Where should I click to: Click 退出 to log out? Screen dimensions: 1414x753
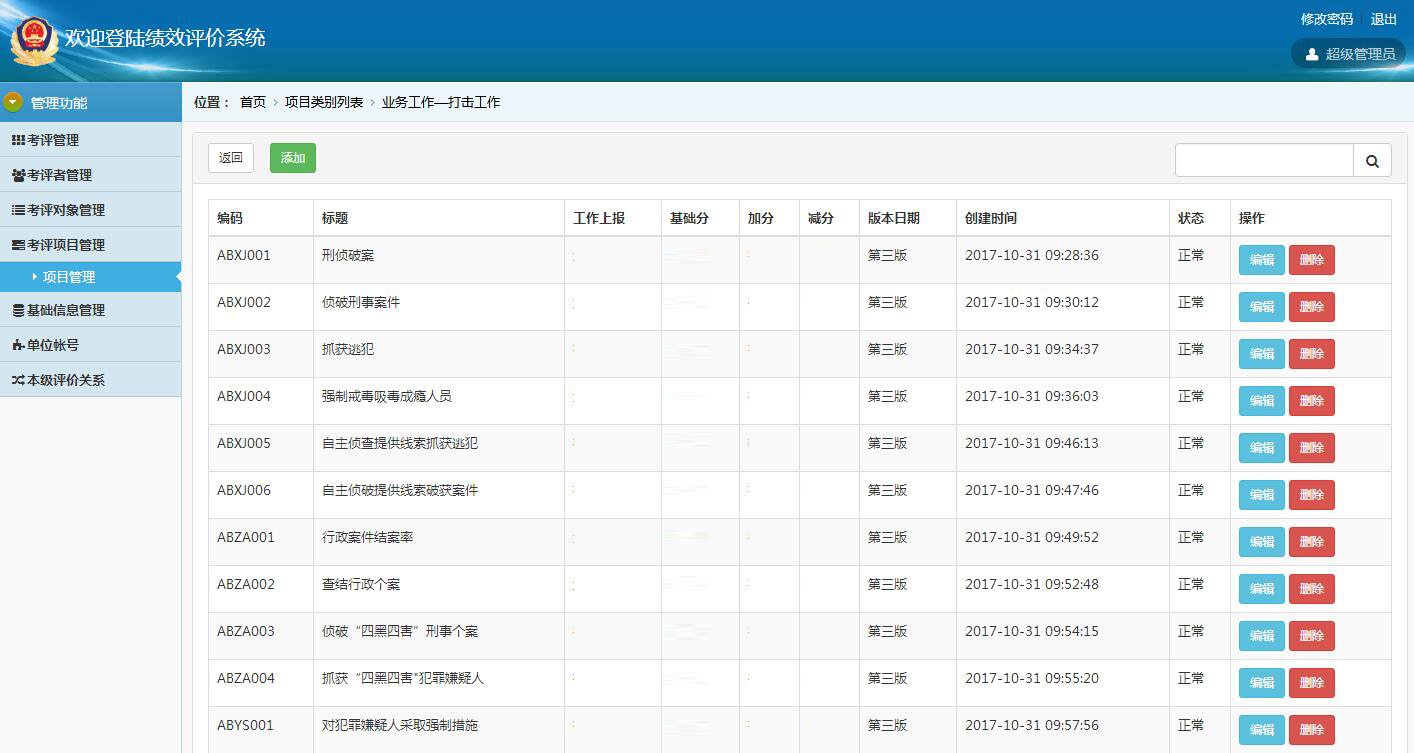click(x=1383, y=19)
